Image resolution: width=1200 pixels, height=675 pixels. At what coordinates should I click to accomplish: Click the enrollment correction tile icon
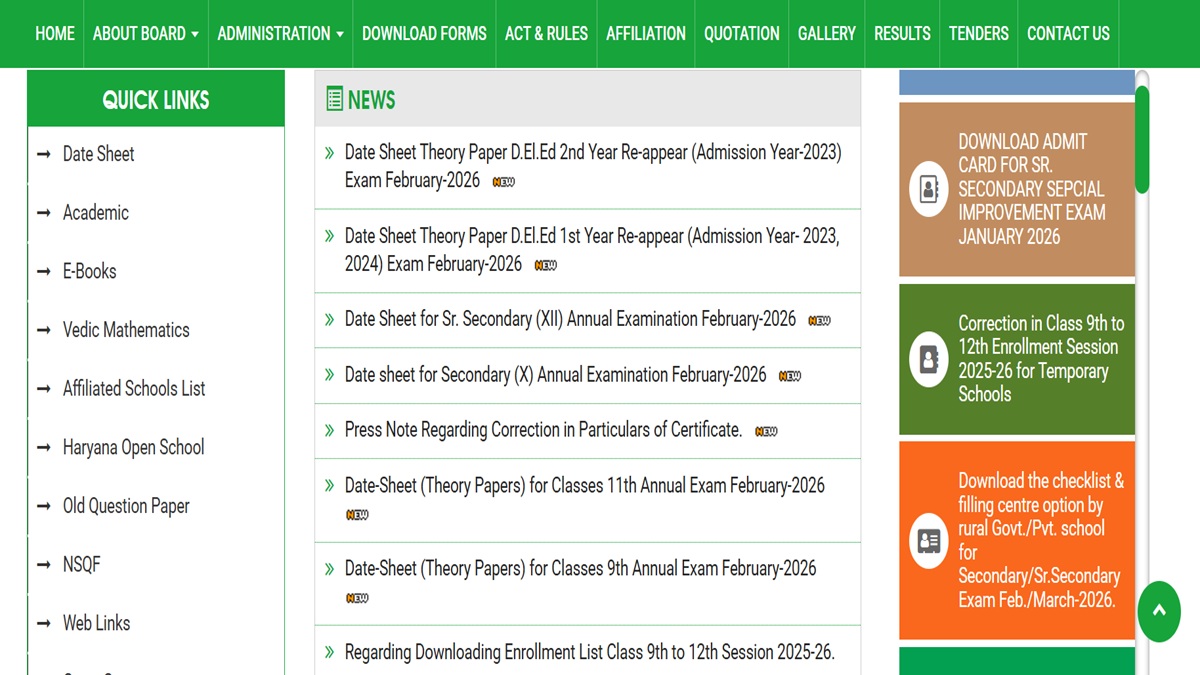[x=928, y=359]
